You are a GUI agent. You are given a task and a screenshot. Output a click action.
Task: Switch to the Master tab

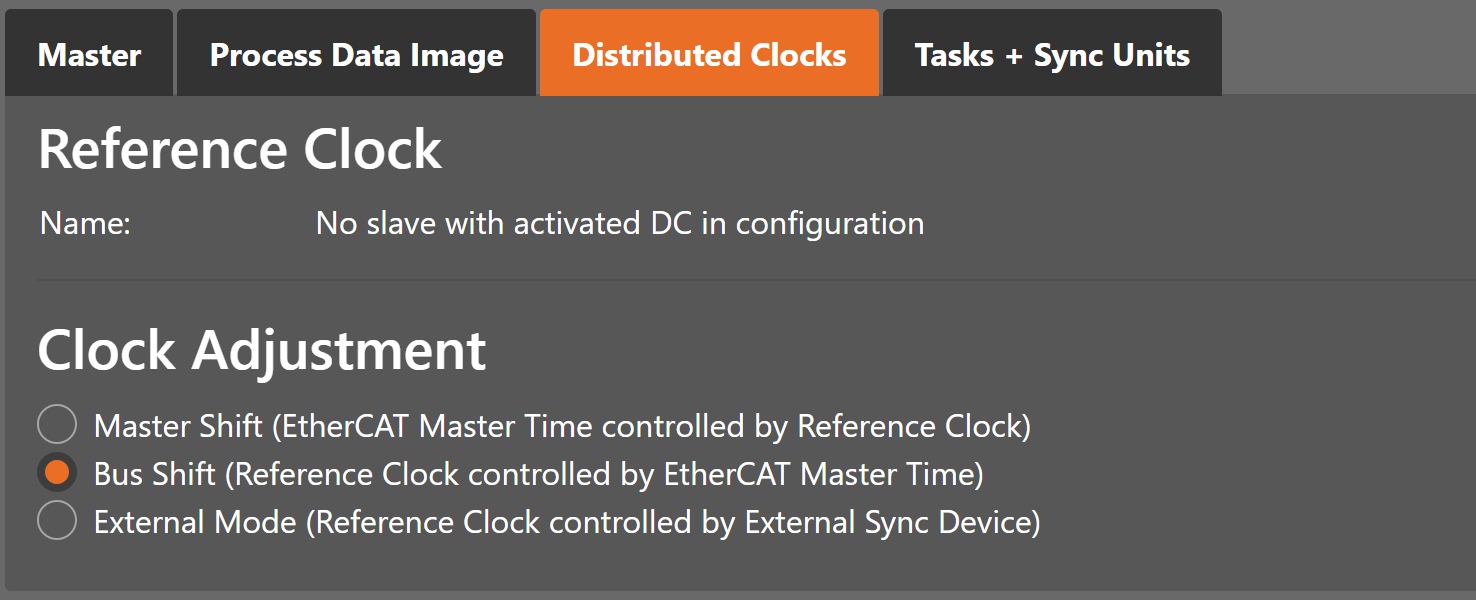pos(88,55)
